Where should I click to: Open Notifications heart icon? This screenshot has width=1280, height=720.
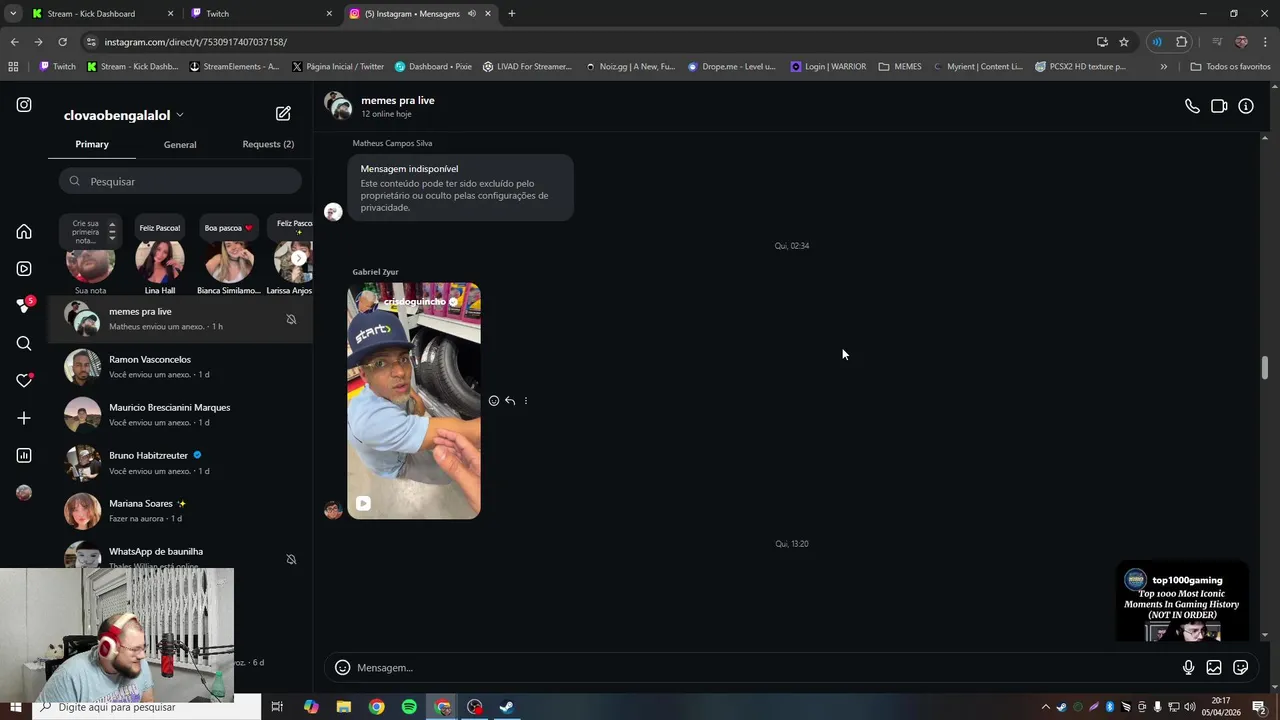tap(24, 381)
